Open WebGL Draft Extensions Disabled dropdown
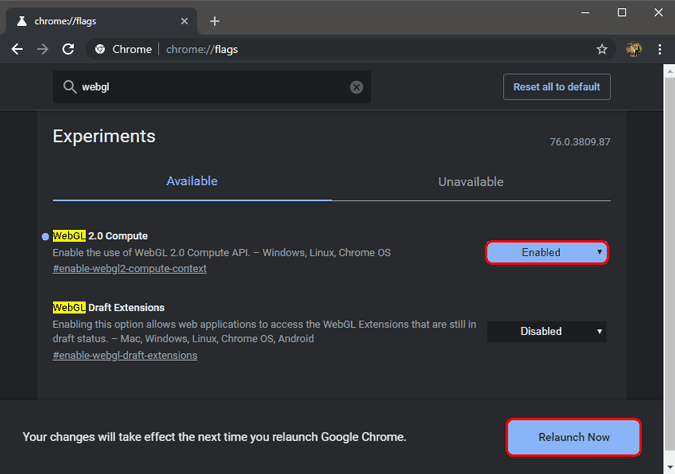This screenshot has height=474, width=675. [547, 331]
